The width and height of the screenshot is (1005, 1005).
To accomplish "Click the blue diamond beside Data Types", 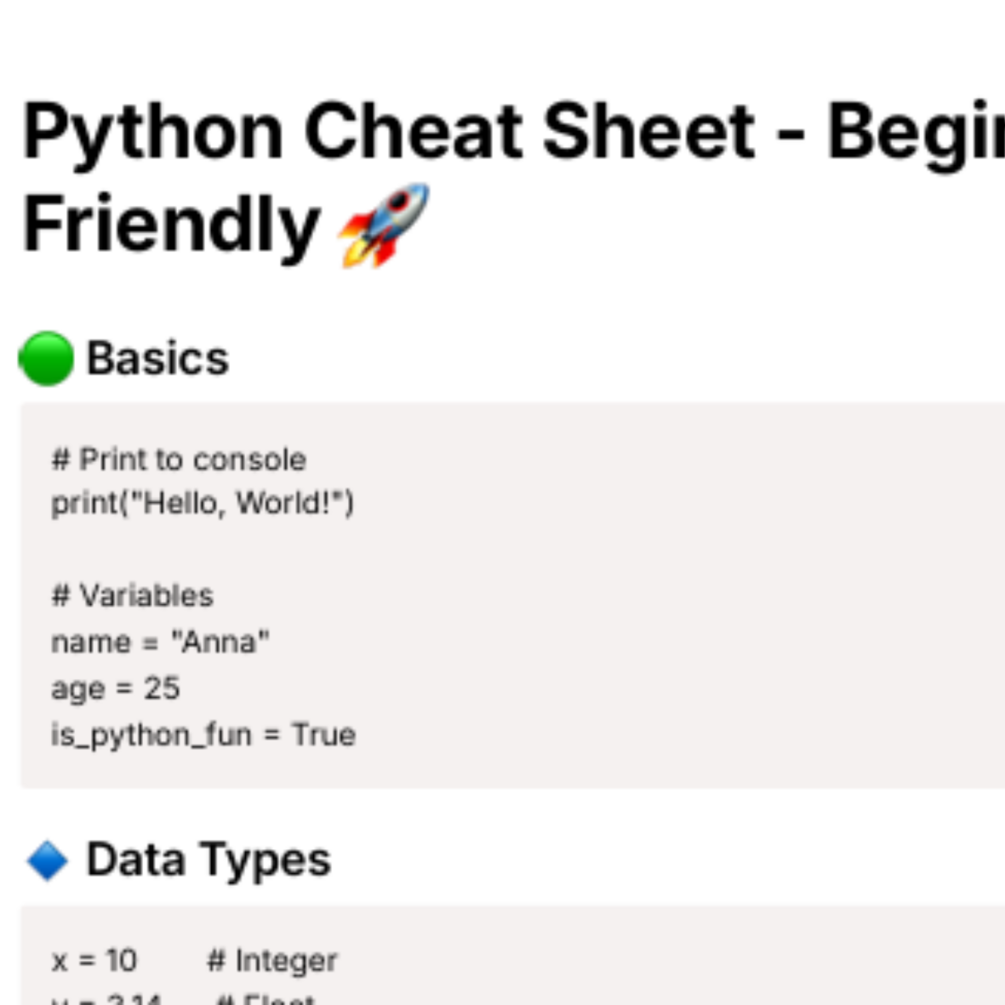I will click(x=47, y=860).
